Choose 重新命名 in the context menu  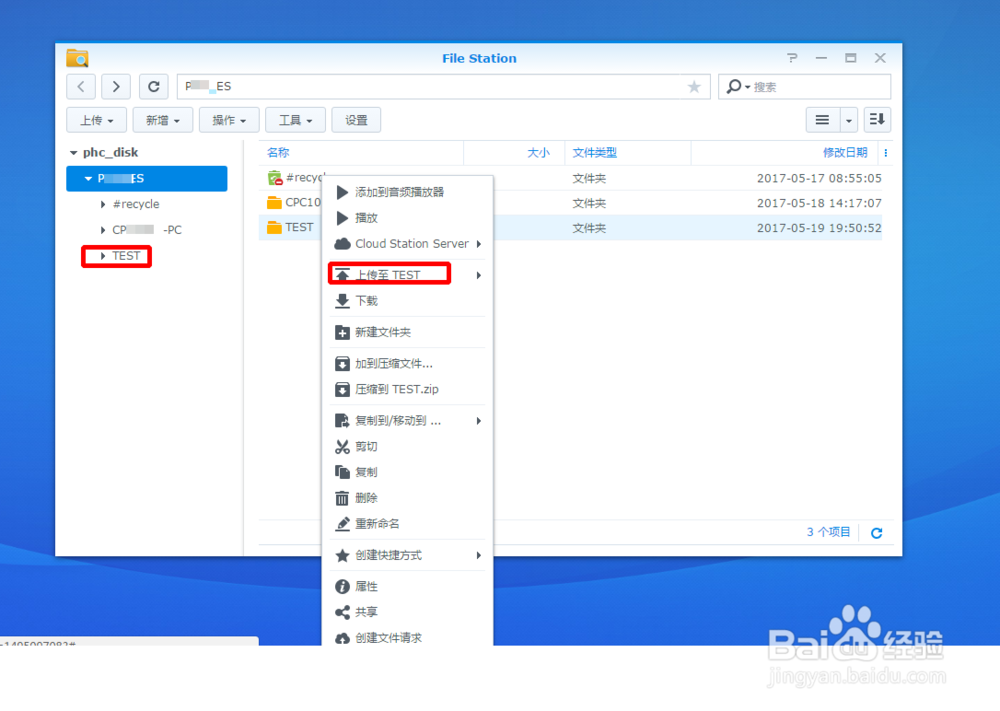pyautogui.click(x=407, y=524)
